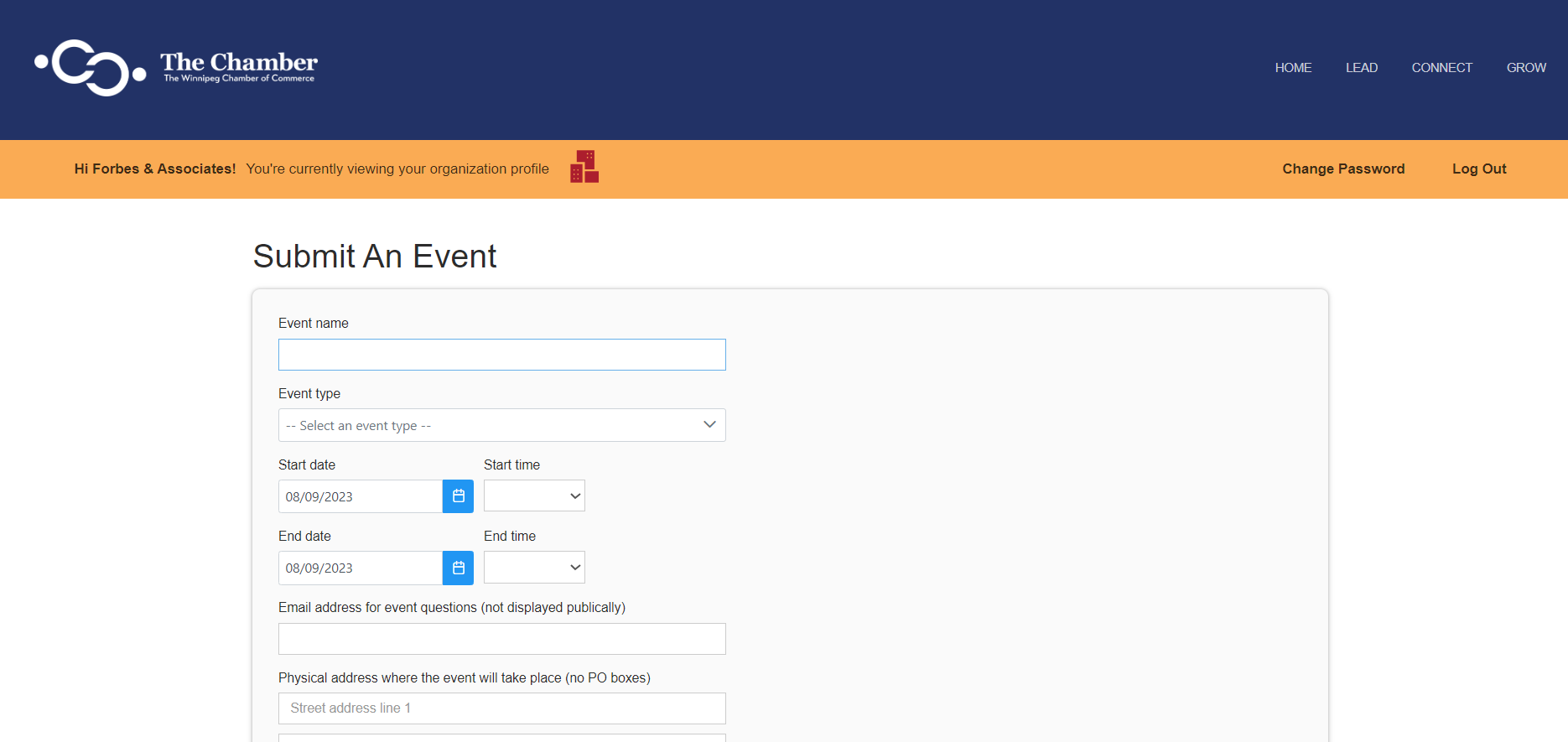This screenshot has height=742, width=1568.
Task: Open the GROW menu
Action: (x=1526, y=68)
